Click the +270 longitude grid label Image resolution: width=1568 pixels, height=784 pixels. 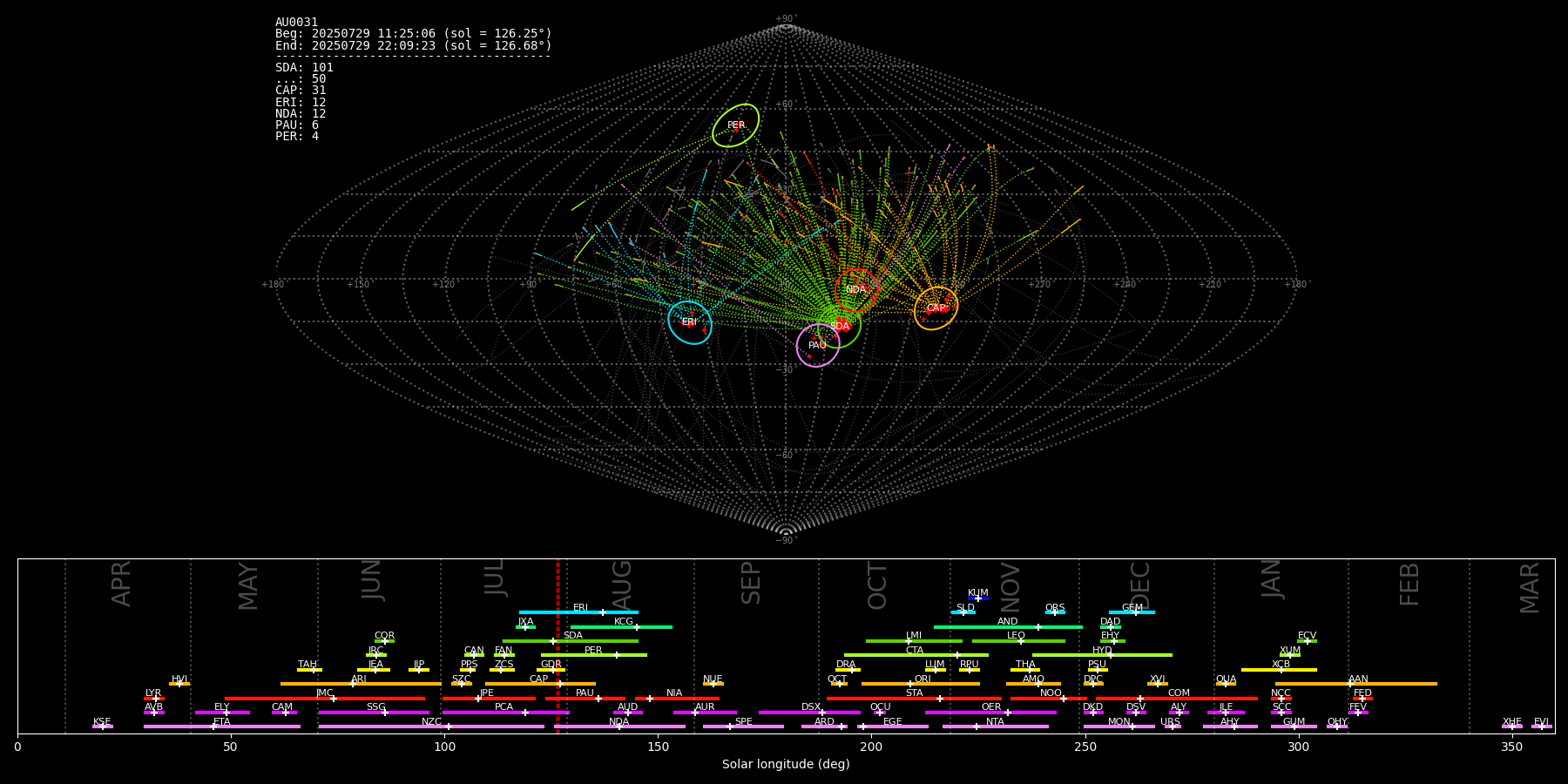click(x=1038, y=285)
